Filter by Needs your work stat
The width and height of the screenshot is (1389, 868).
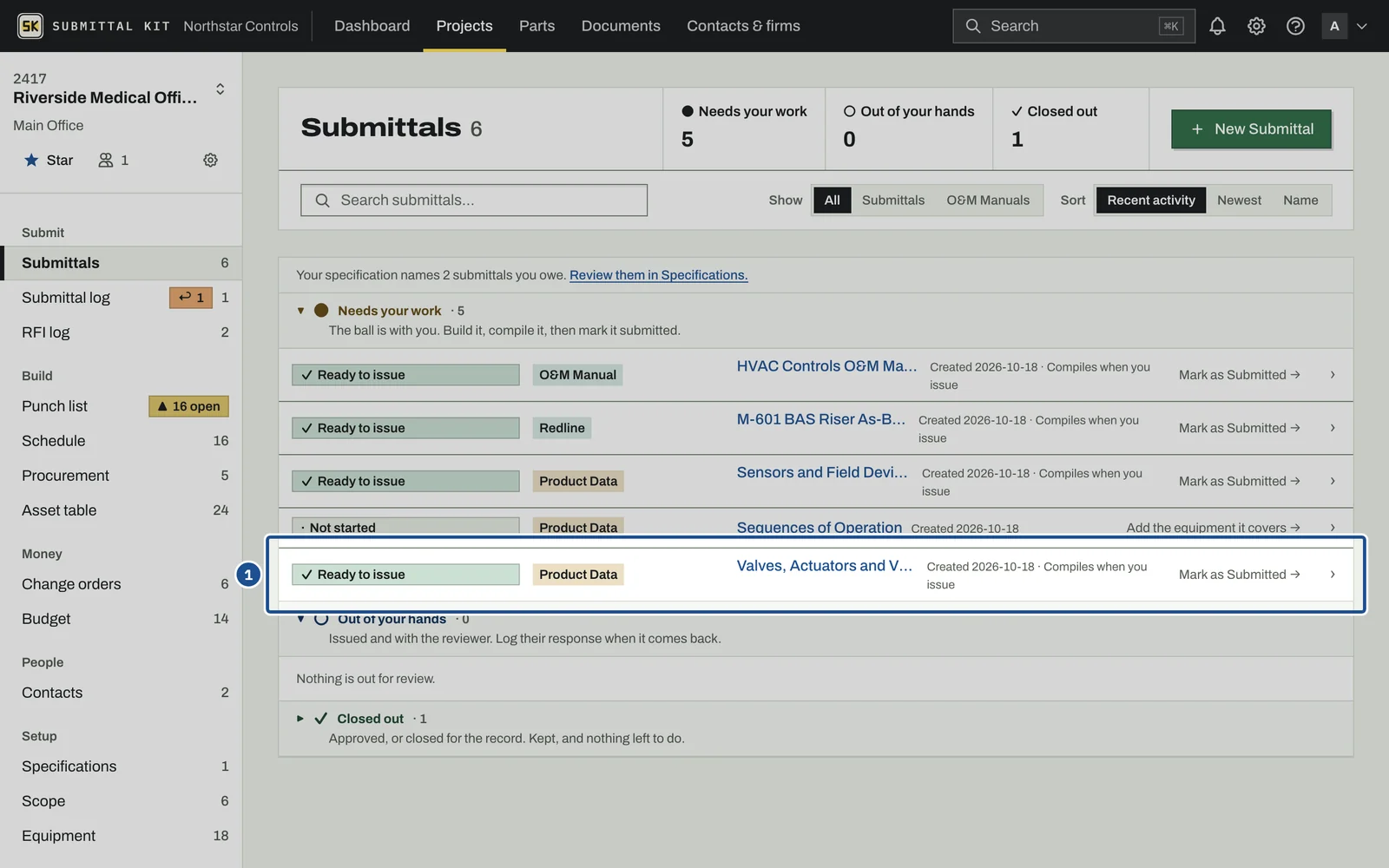(x=744, y=128)
